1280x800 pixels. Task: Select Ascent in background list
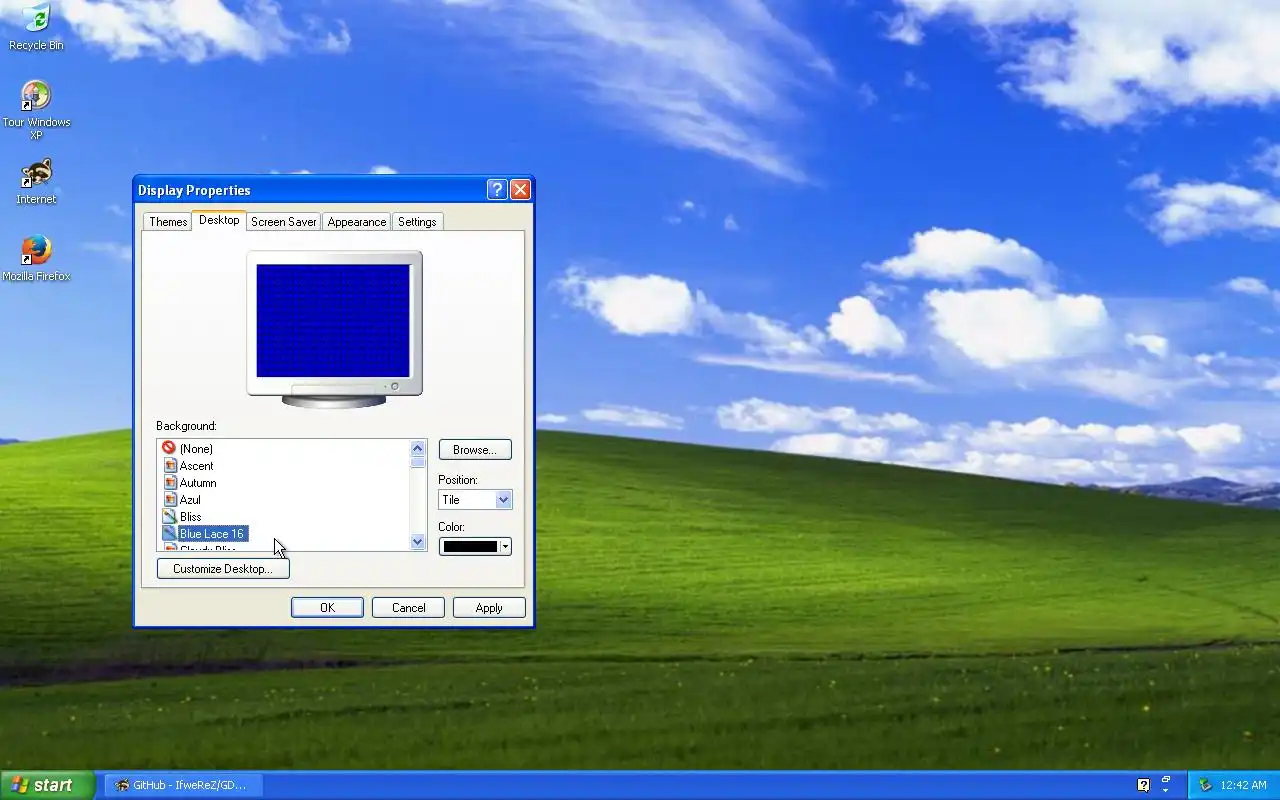(x=196, y=466)
